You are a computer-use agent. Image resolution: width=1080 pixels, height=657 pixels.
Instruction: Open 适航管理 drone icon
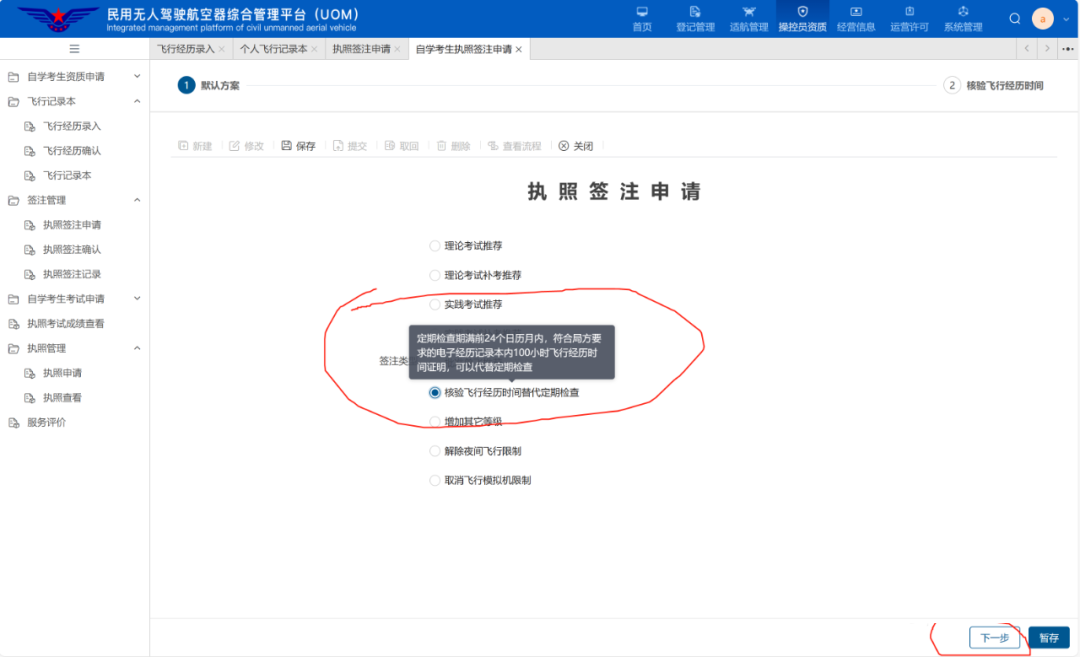pyautogui.click(x=749, y=12)
